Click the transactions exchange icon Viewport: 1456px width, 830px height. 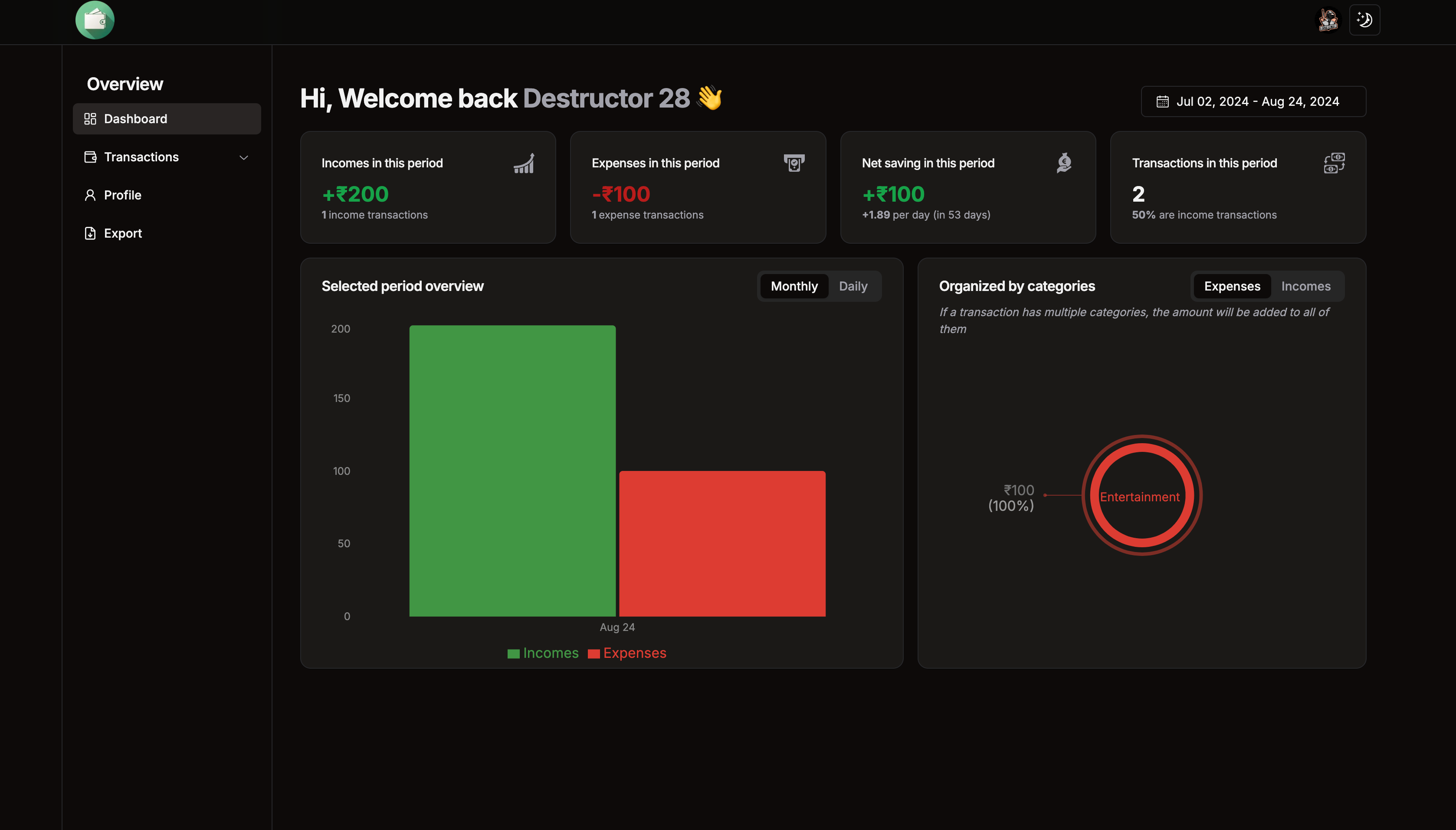1333,163
